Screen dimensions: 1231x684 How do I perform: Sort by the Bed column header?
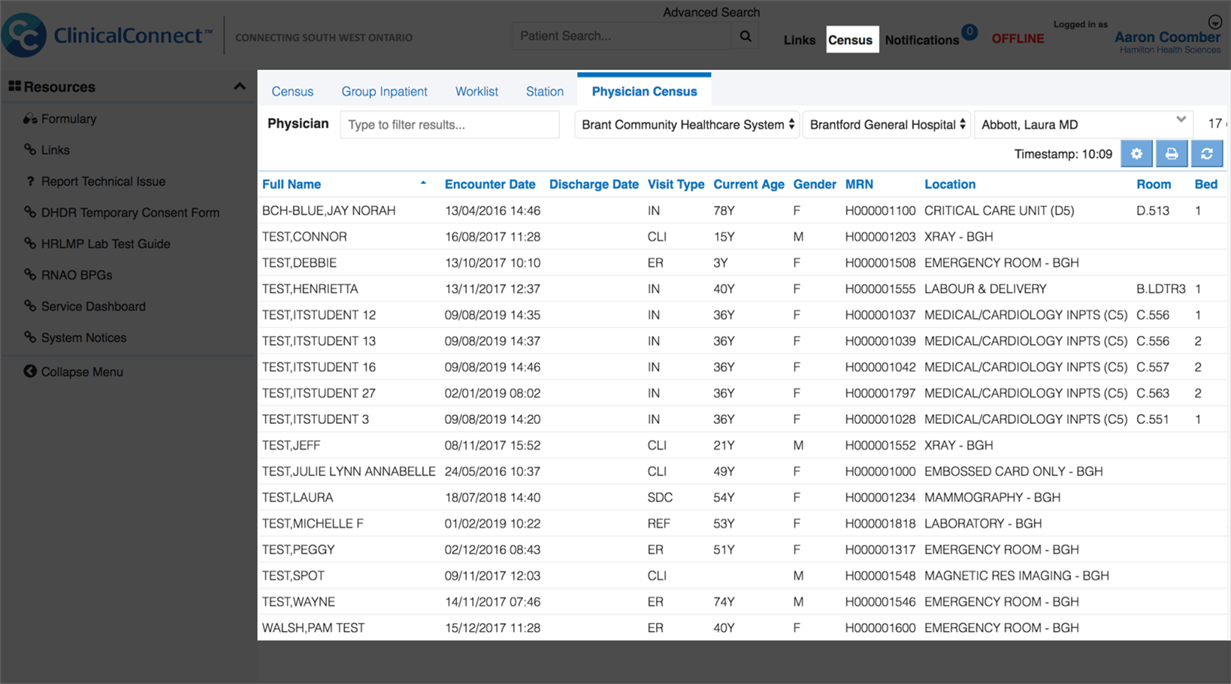1206,185
